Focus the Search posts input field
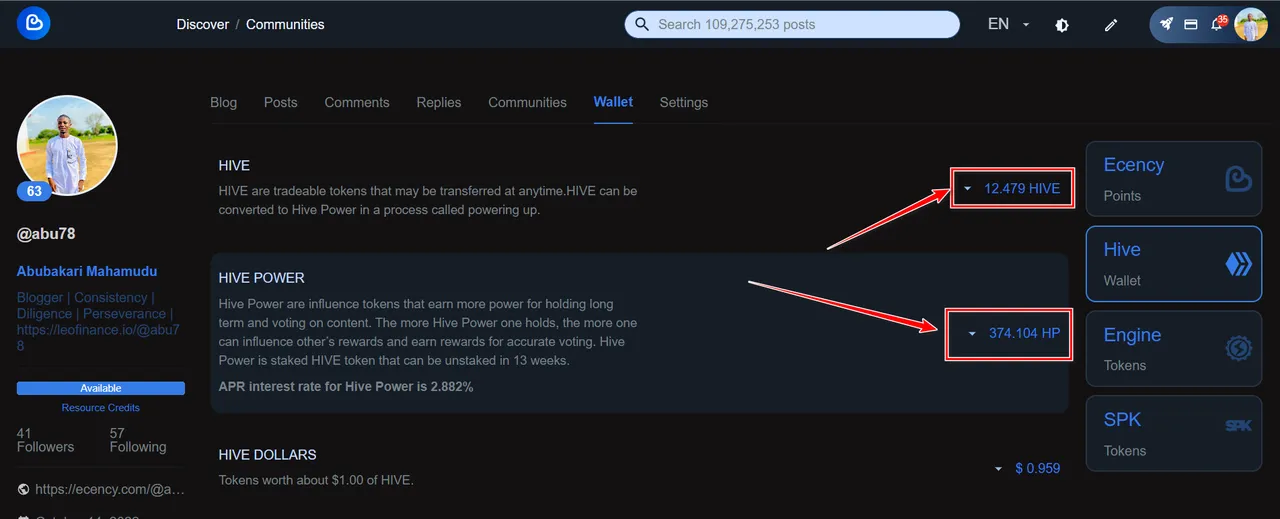 tap(792, 24)
